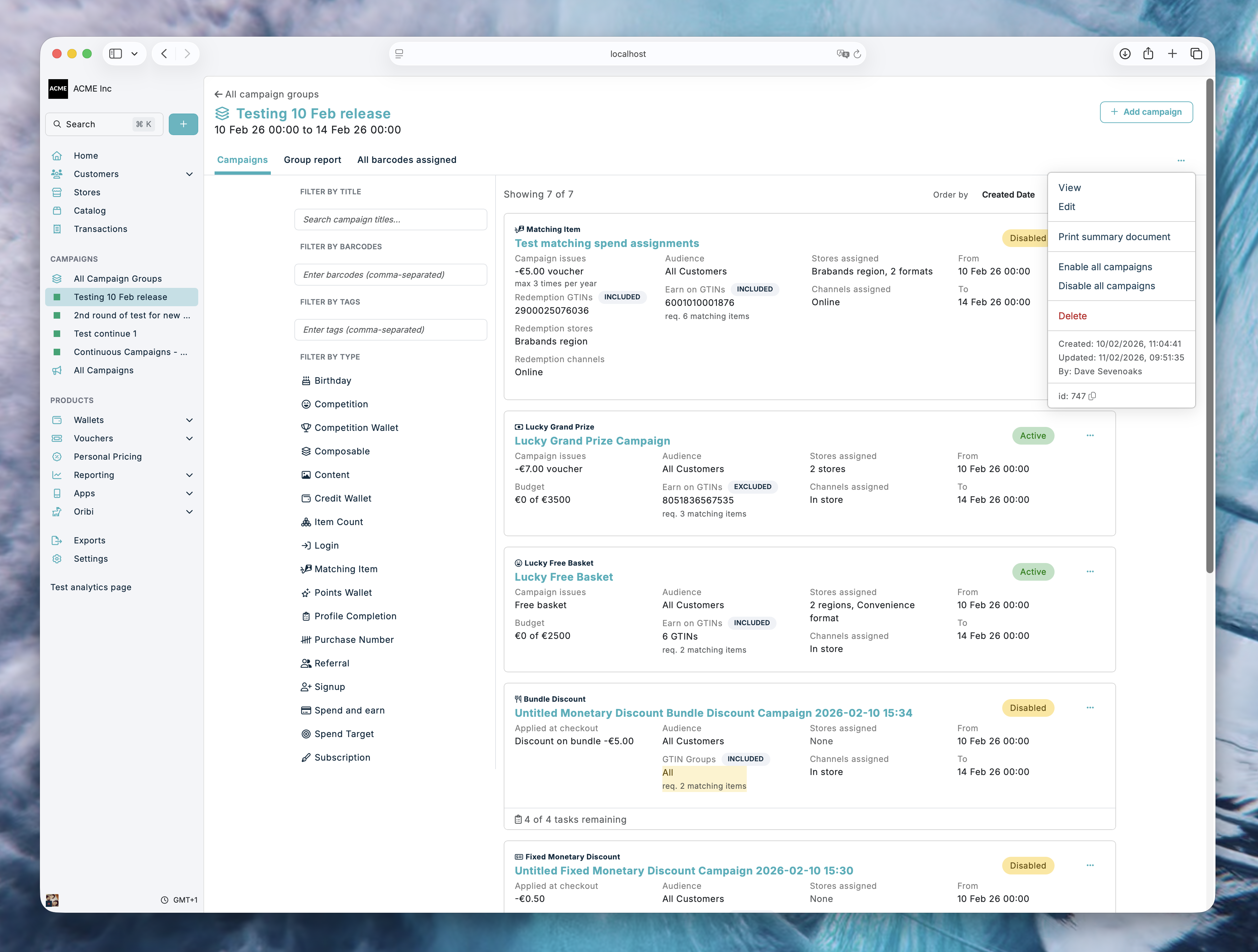The height and width of the screenshot is (952, 1258).
Task: Click the Safari reload page icon
Action: coord(858,54)
